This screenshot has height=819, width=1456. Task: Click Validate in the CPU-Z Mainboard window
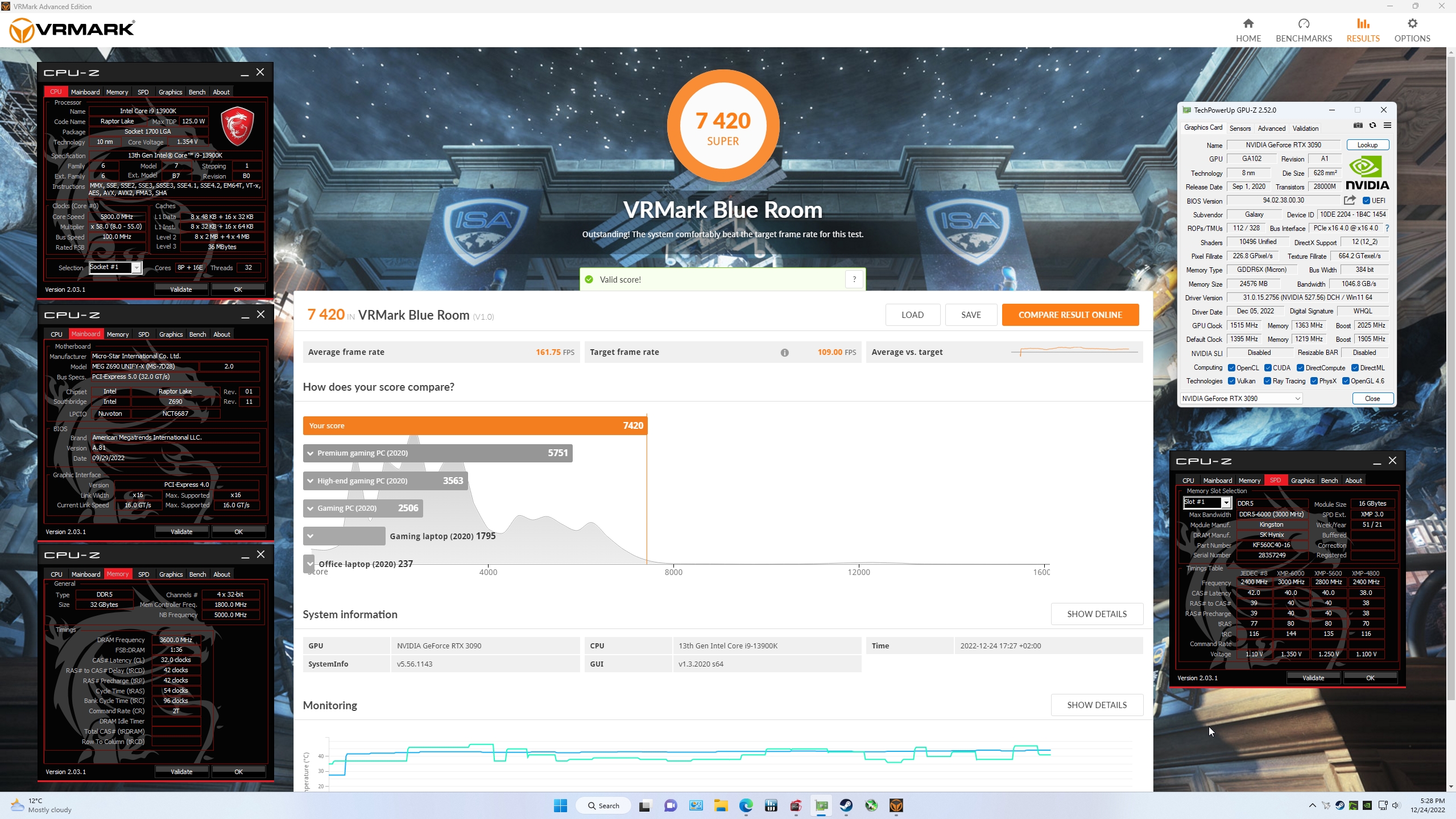181,532
